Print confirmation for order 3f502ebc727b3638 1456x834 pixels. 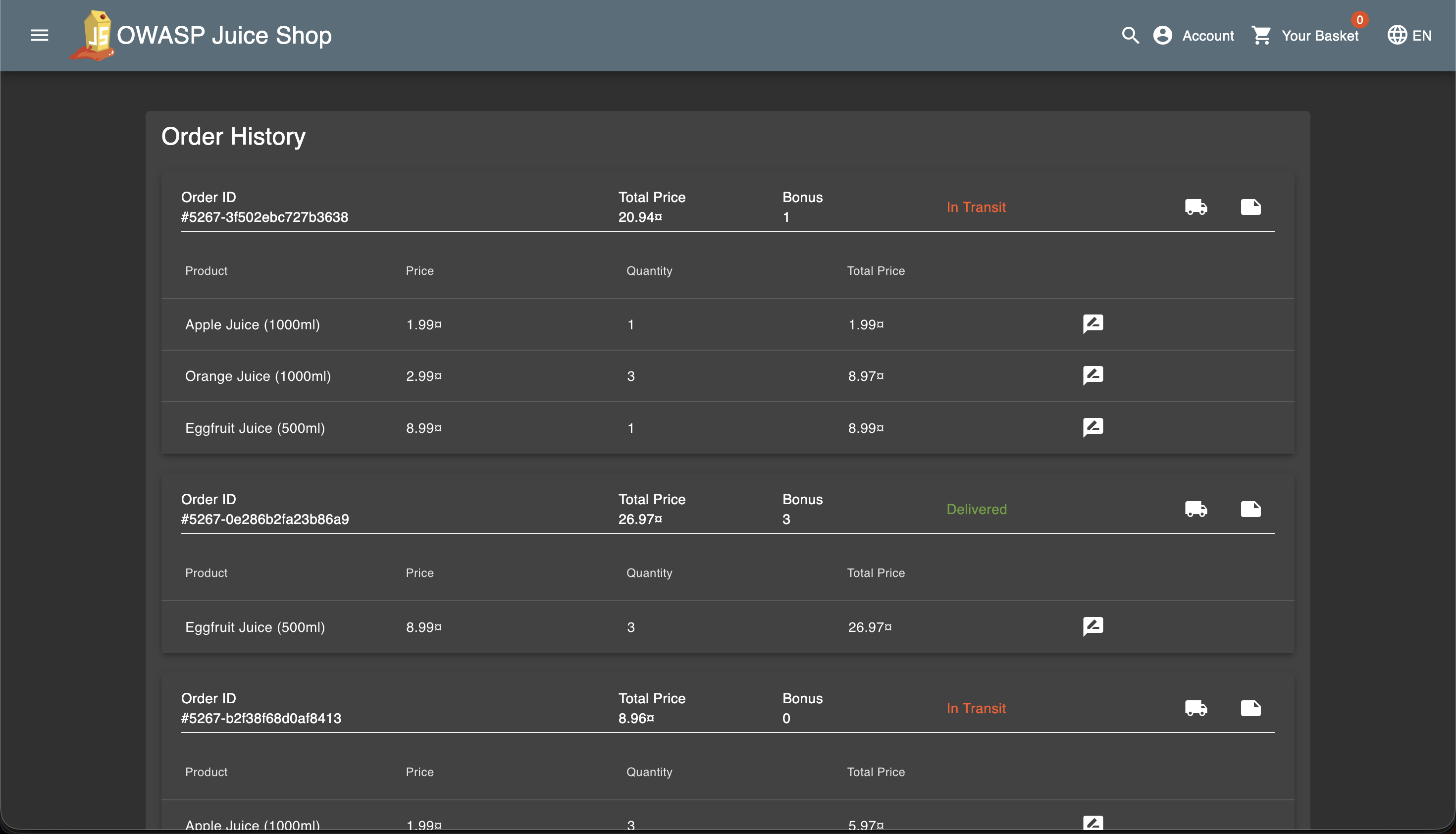pyautogui.click(x=1250, y=207)
